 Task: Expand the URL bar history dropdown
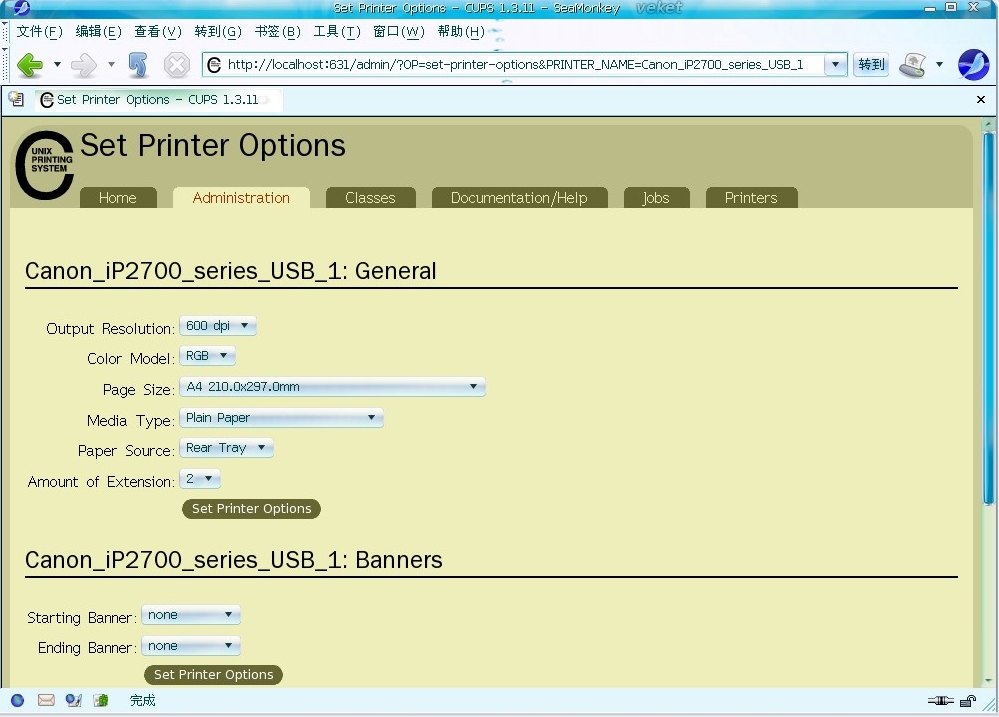click(835, 64)
